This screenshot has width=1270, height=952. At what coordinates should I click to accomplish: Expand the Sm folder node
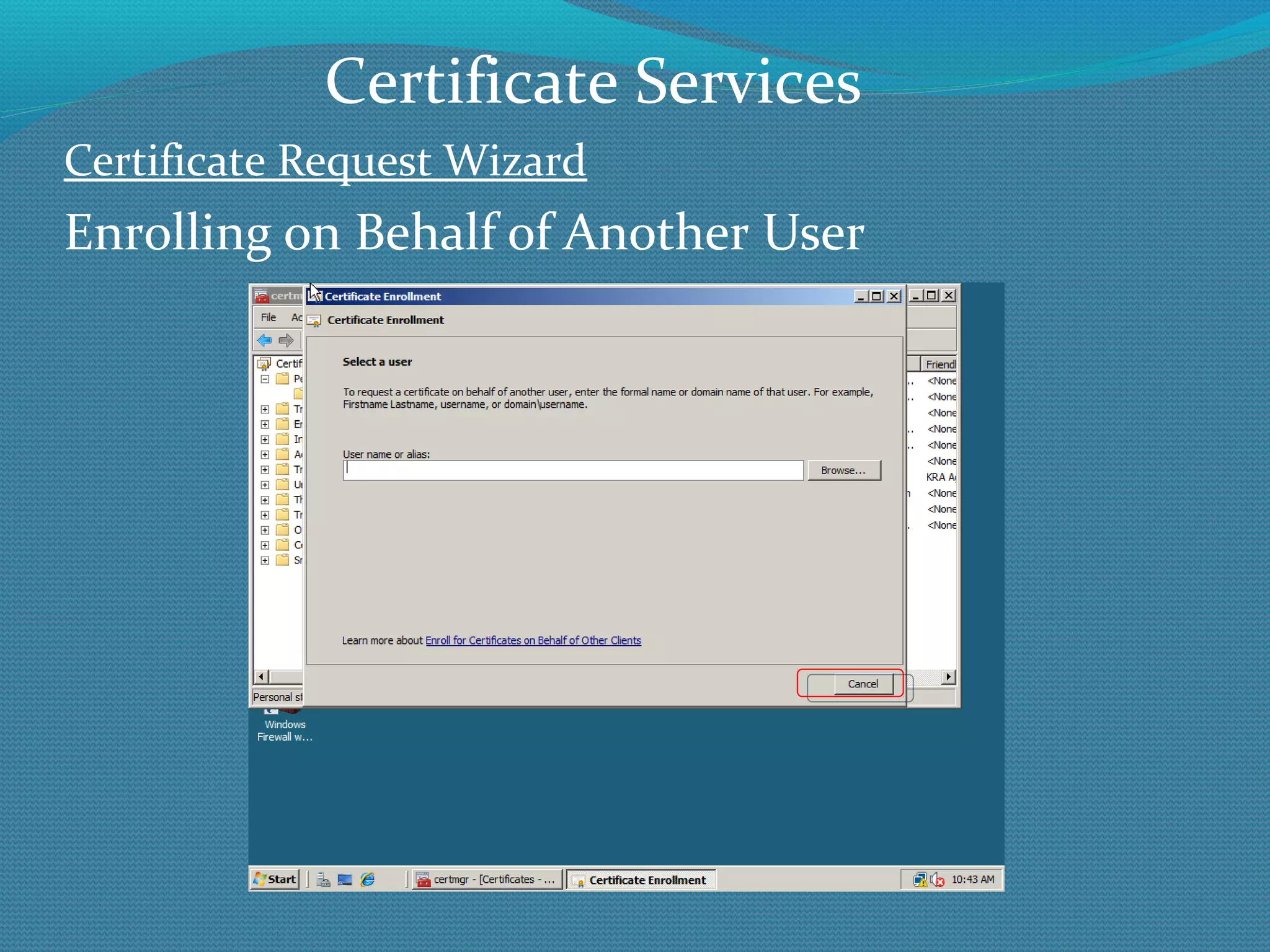(265, 560)
